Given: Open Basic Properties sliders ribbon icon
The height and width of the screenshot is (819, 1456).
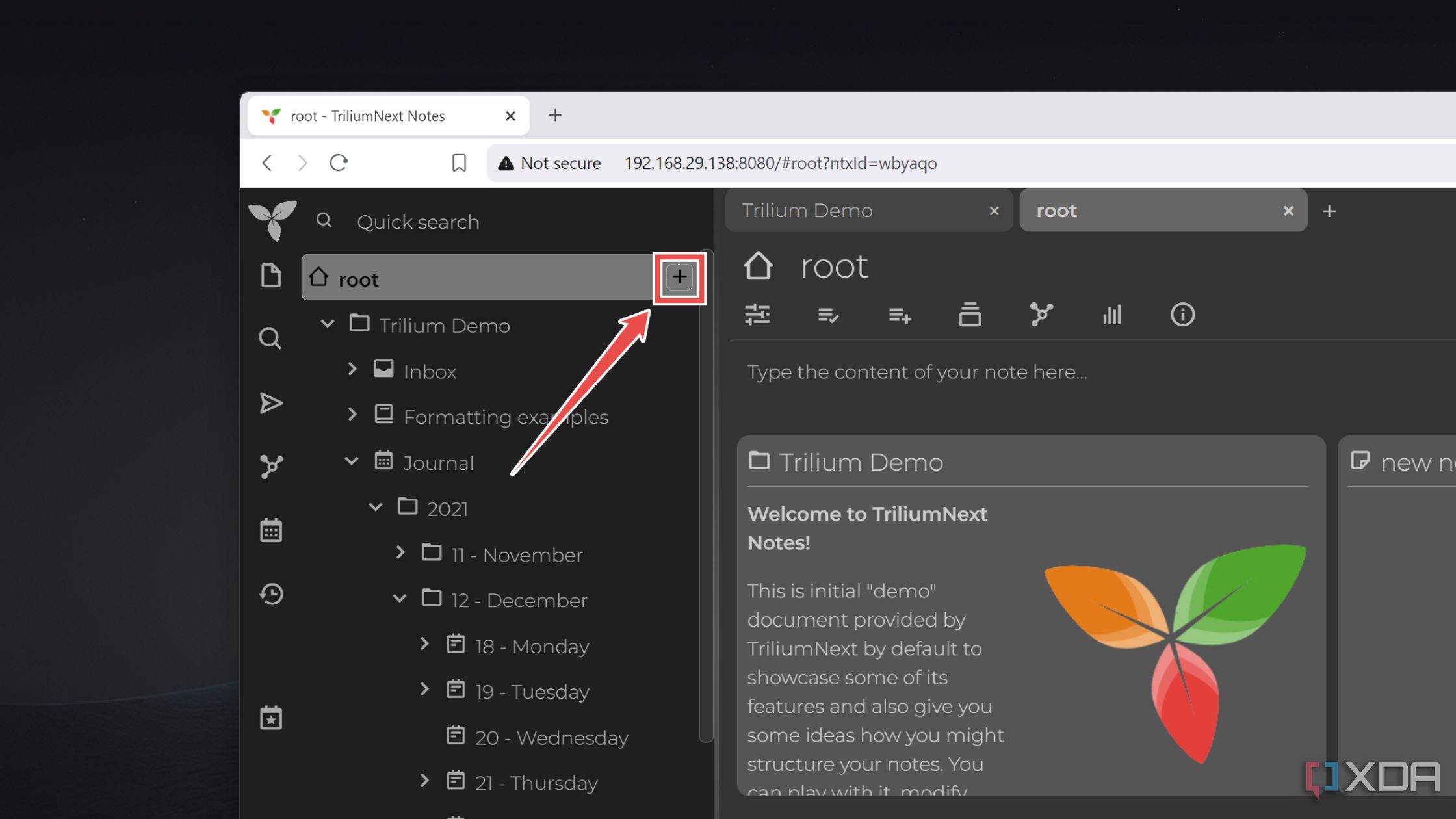Looking at the screenshot, I should (x=757, y=315).
